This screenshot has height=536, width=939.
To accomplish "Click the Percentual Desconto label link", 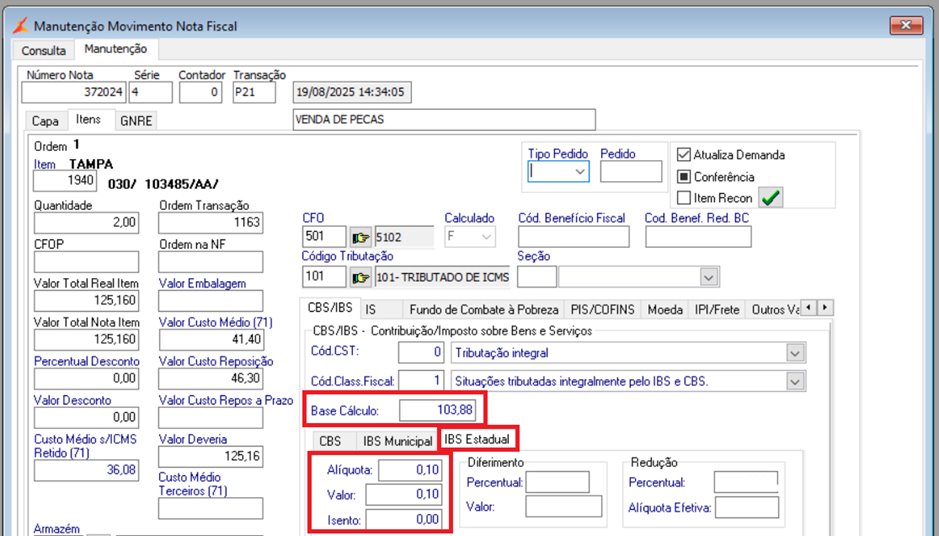I will 87,361.
